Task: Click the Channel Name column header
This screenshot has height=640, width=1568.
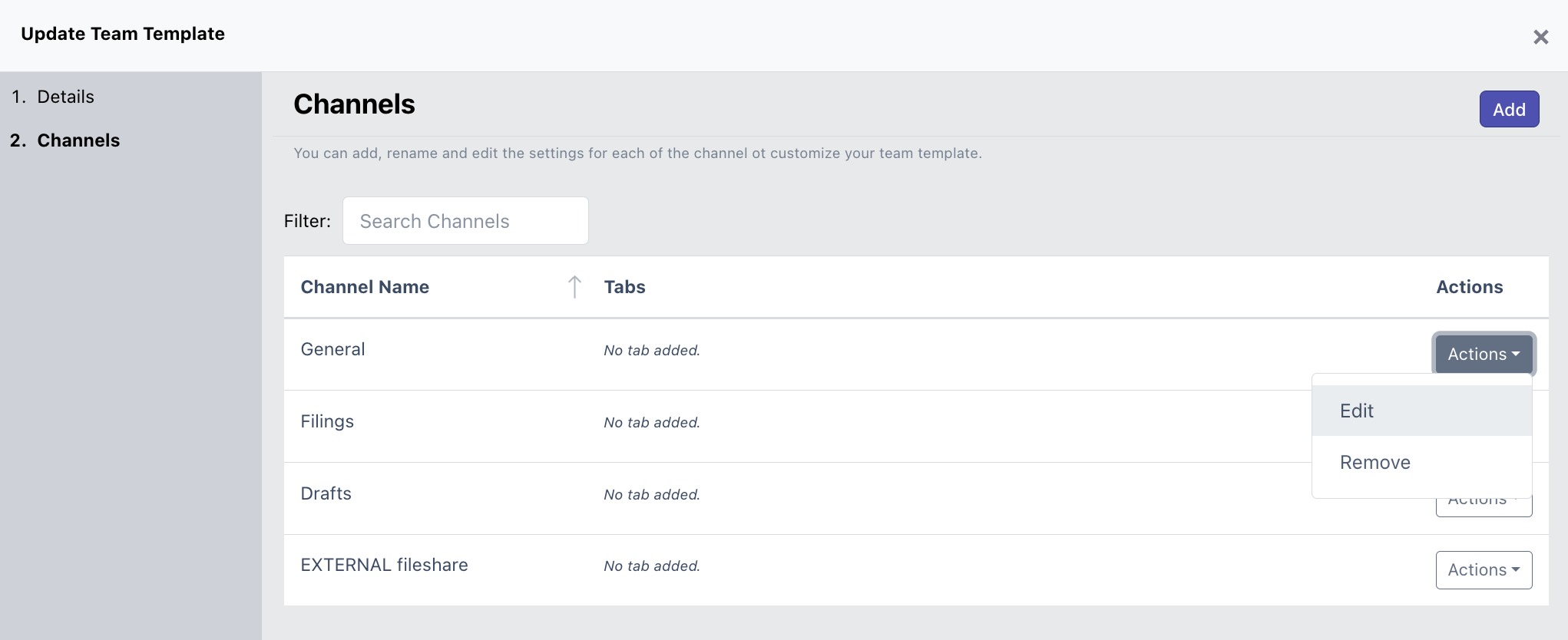Action: (x=365, y=287)
